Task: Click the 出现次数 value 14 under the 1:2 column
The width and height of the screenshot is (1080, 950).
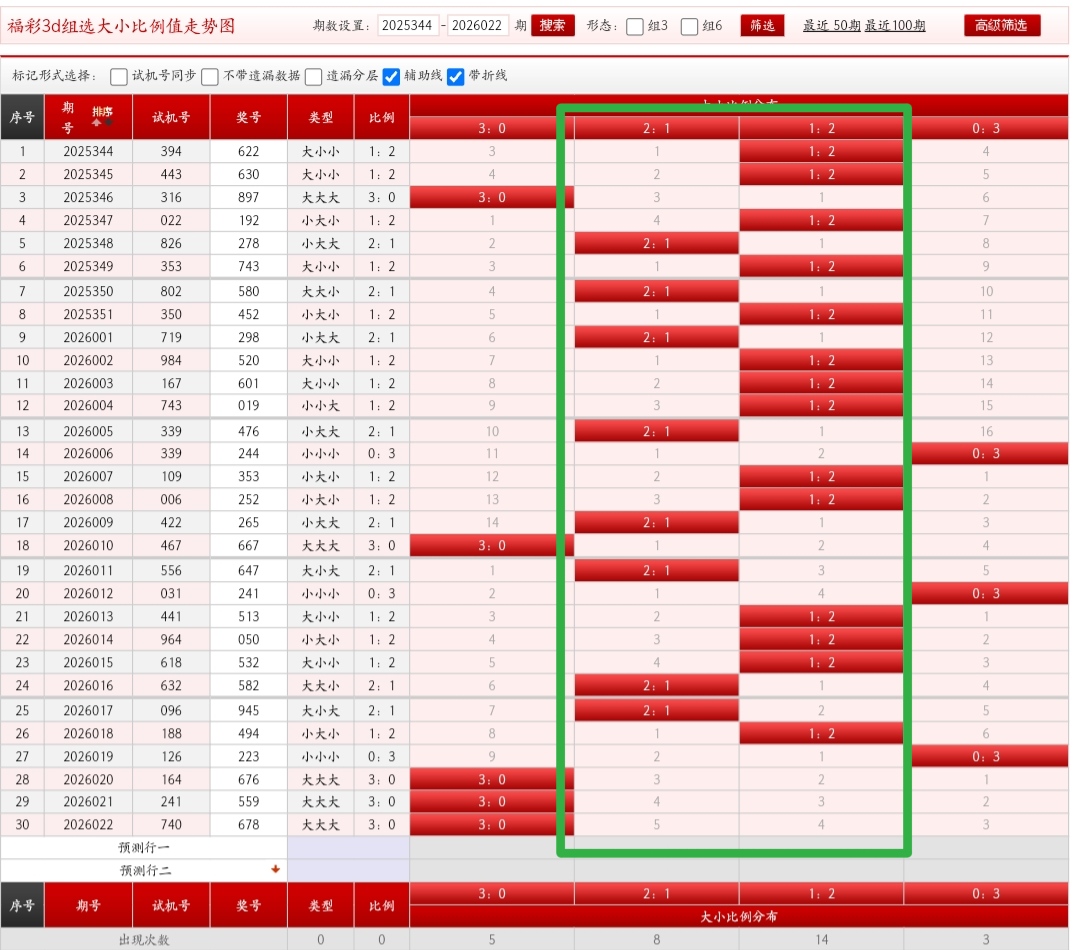Action: [x=821, y=940]
